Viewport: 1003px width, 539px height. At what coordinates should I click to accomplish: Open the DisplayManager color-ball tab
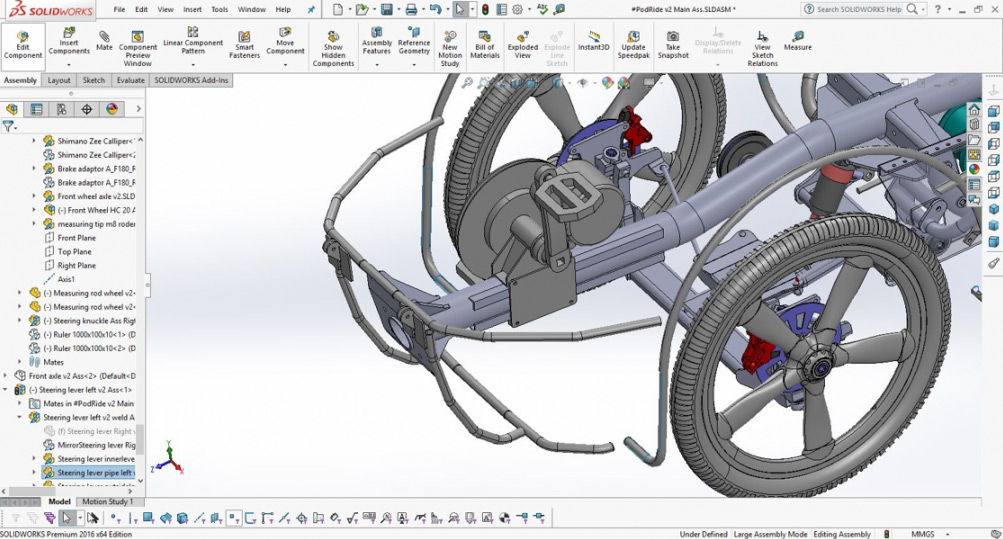pos(112,109)
